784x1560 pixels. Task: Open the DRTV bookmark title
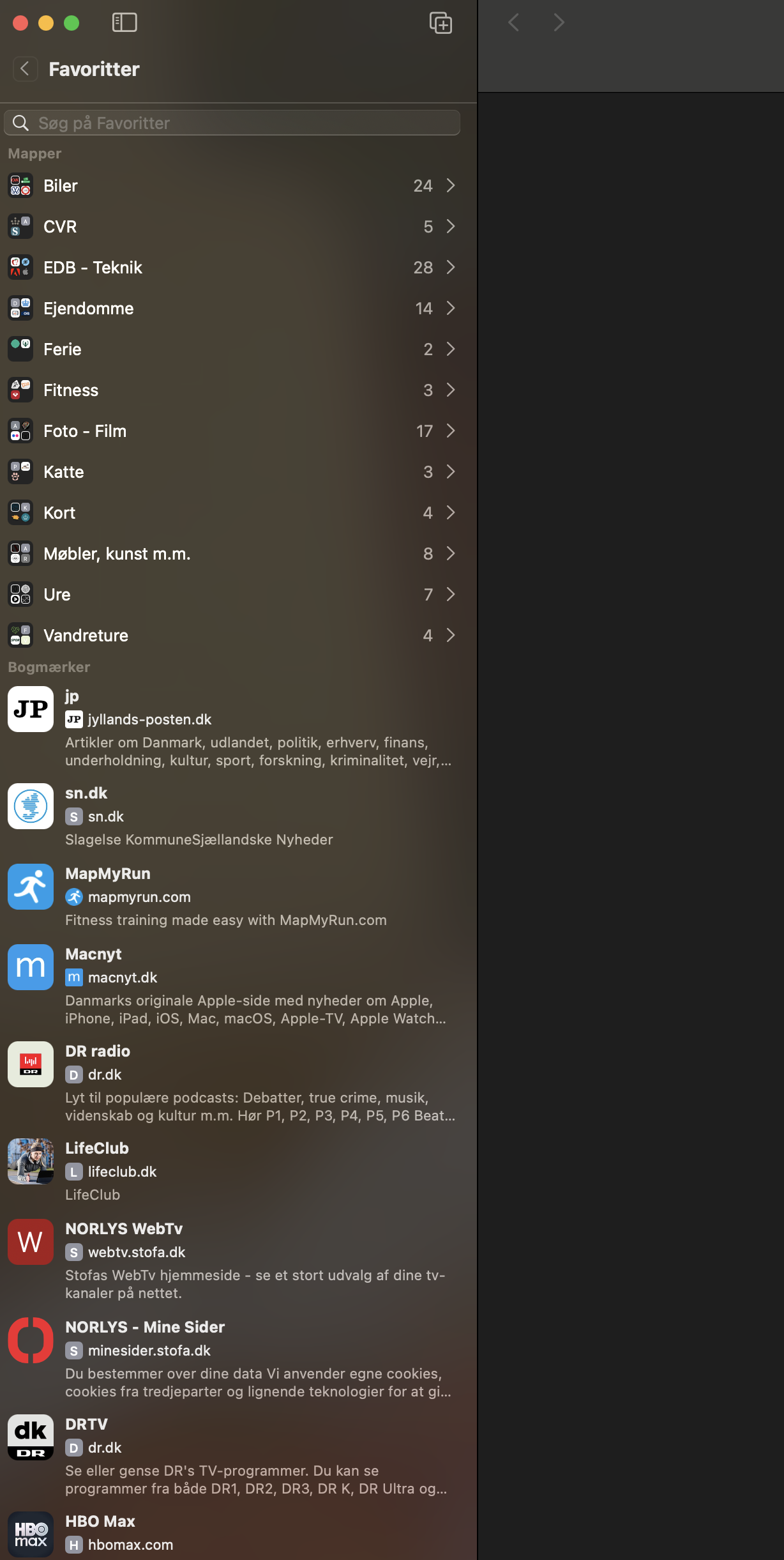click(86, 1425)
